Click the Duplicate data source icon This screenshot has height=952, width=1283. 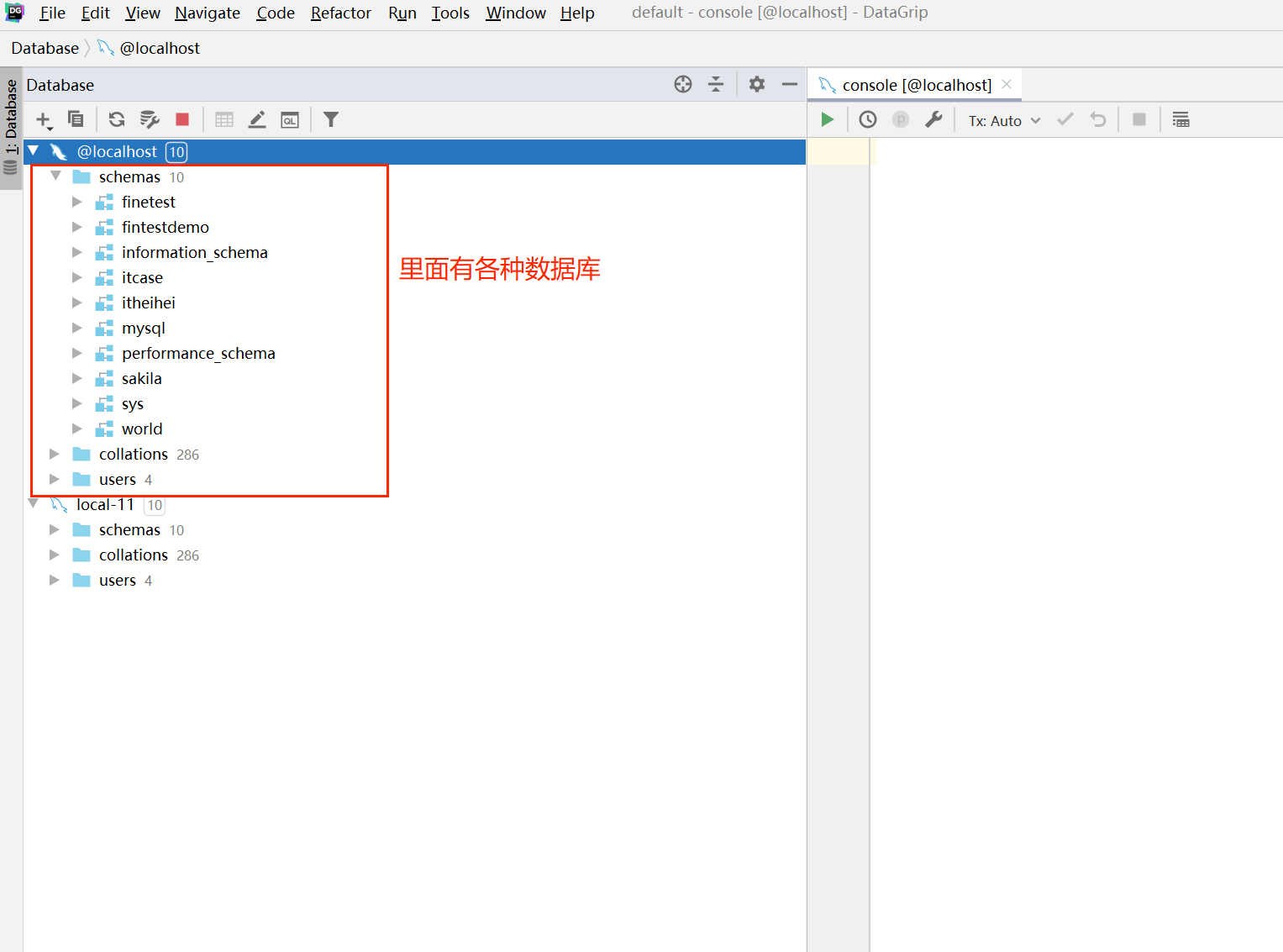tap(76, 119)
